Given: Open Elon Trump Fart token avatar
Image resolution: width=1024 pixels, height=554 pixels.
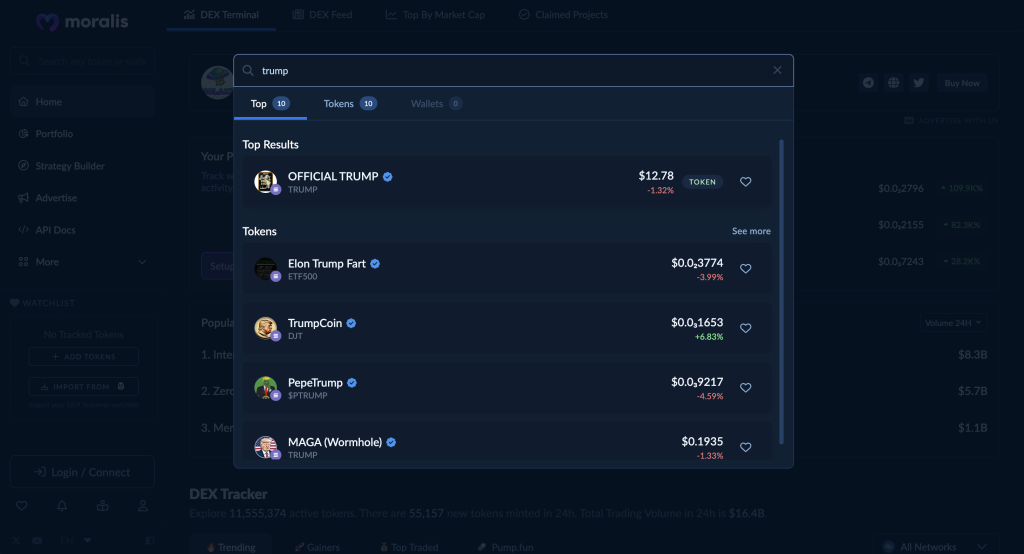Looking at the screenshot, I should [x=266, y=269].
